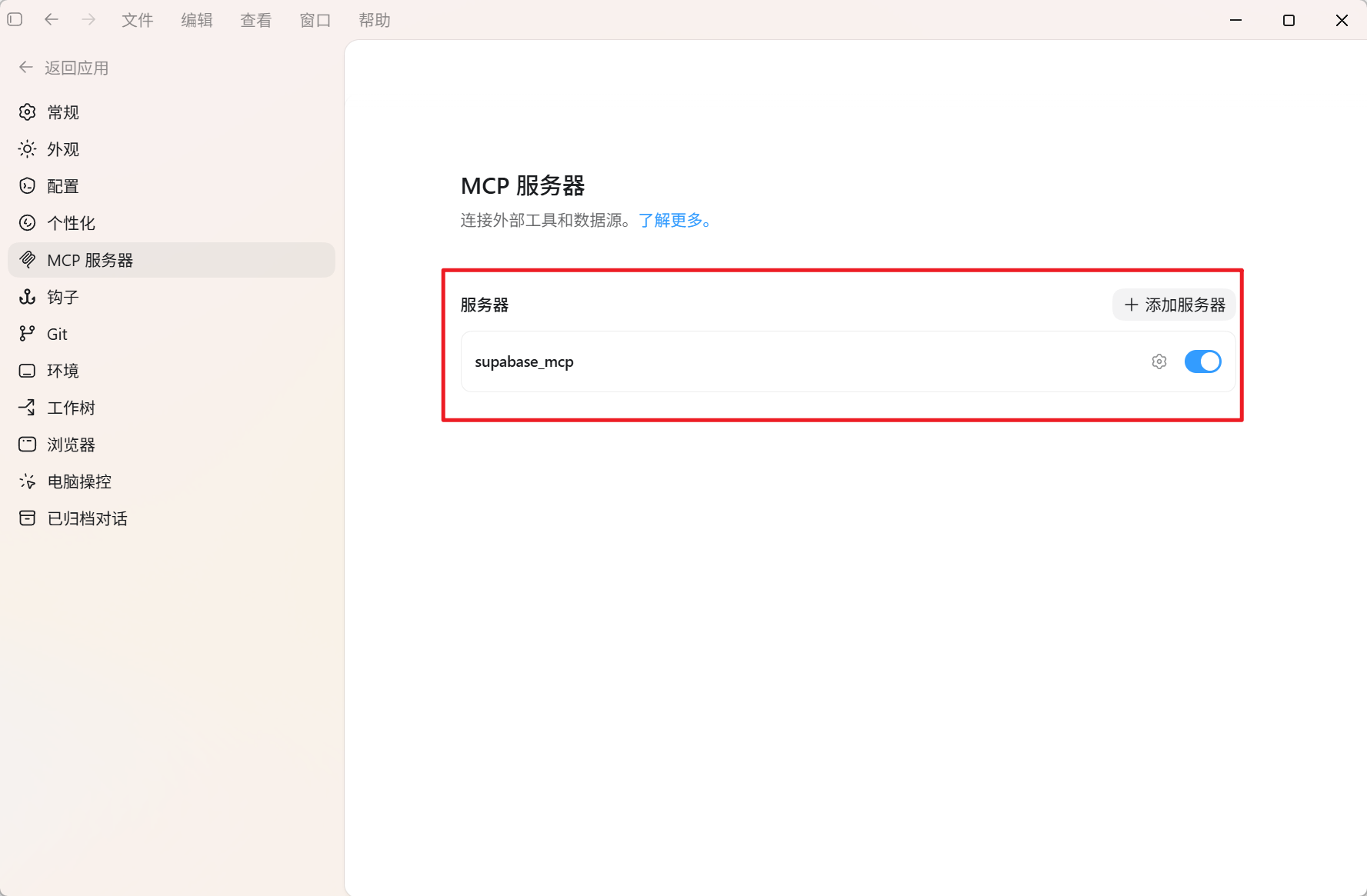Select the 环境 settings label
This screenshot has height=896, width=1367.
tap(63, 371)
